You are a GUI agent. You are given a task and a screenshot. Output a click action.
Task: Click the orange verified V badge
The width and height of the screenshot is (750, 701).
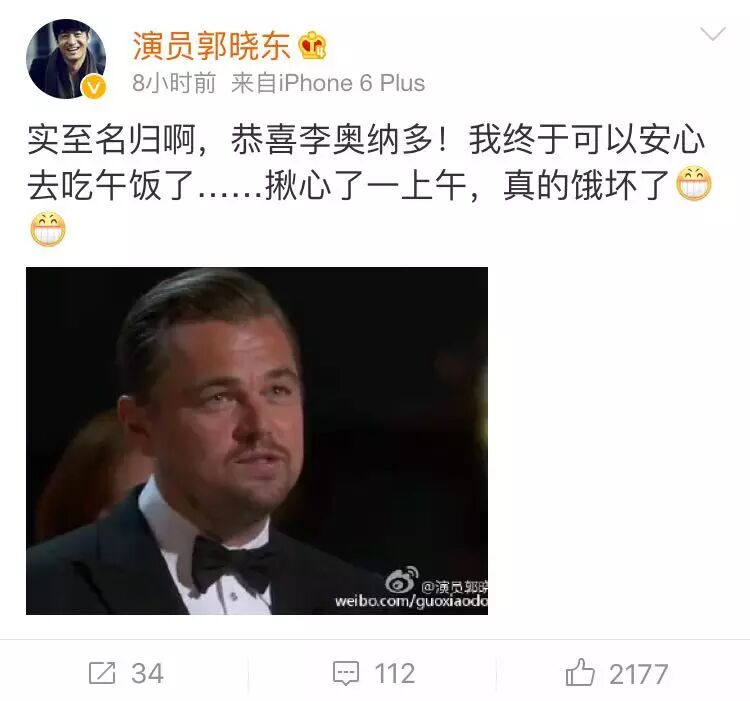[94, 87]
